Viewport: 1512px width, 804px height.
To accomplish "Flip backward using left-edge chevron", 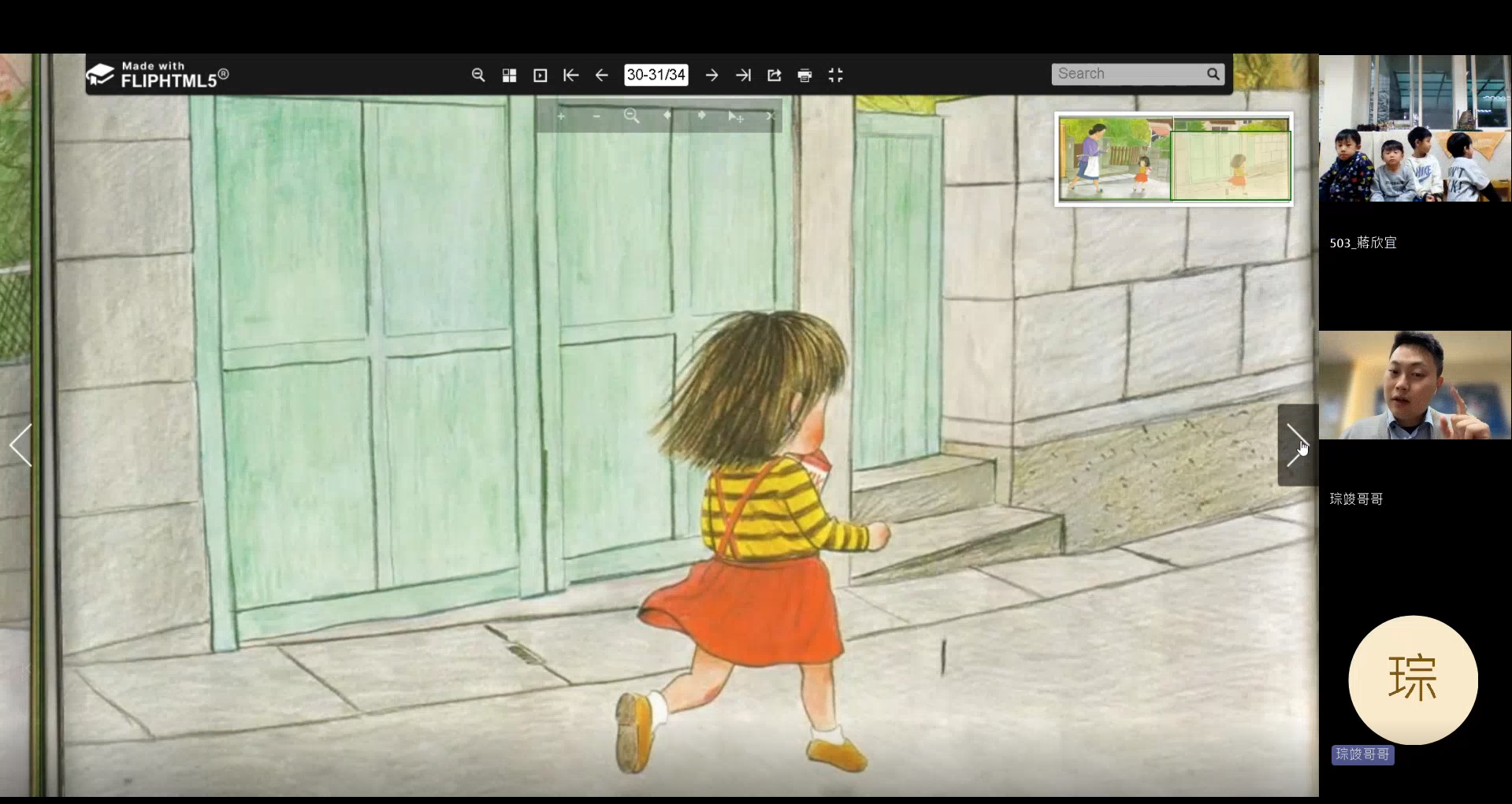I will (20, 445).
